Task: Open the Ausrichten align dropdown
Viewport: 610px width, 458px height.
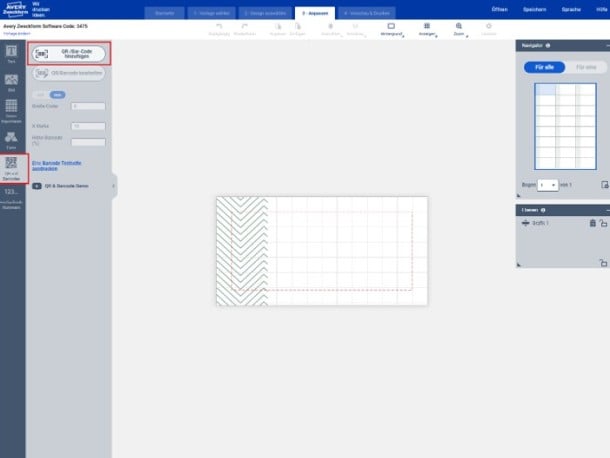Action: (x=331, y=29)
